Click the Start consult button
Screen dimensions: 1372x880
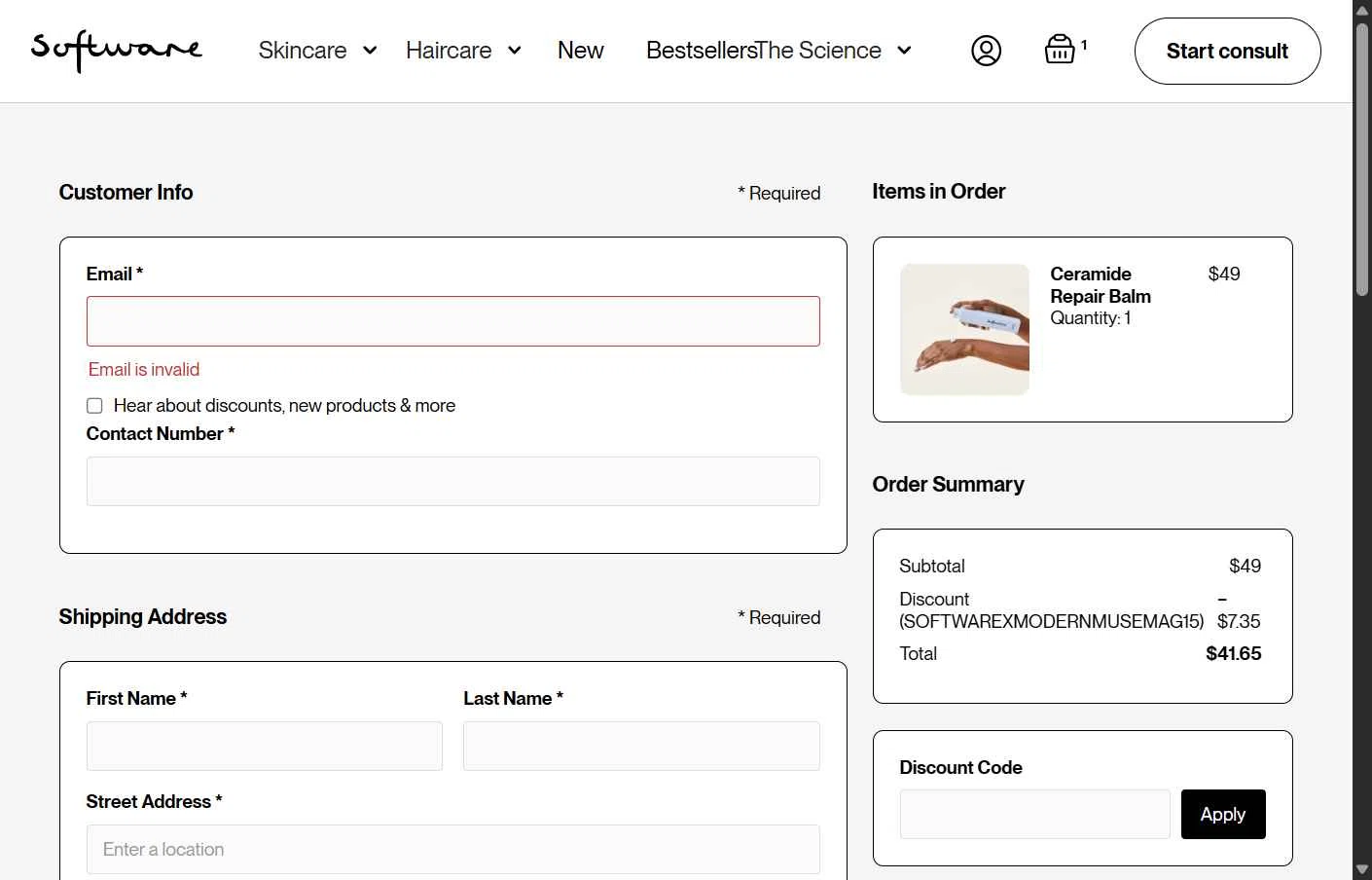click(1227, 51)
